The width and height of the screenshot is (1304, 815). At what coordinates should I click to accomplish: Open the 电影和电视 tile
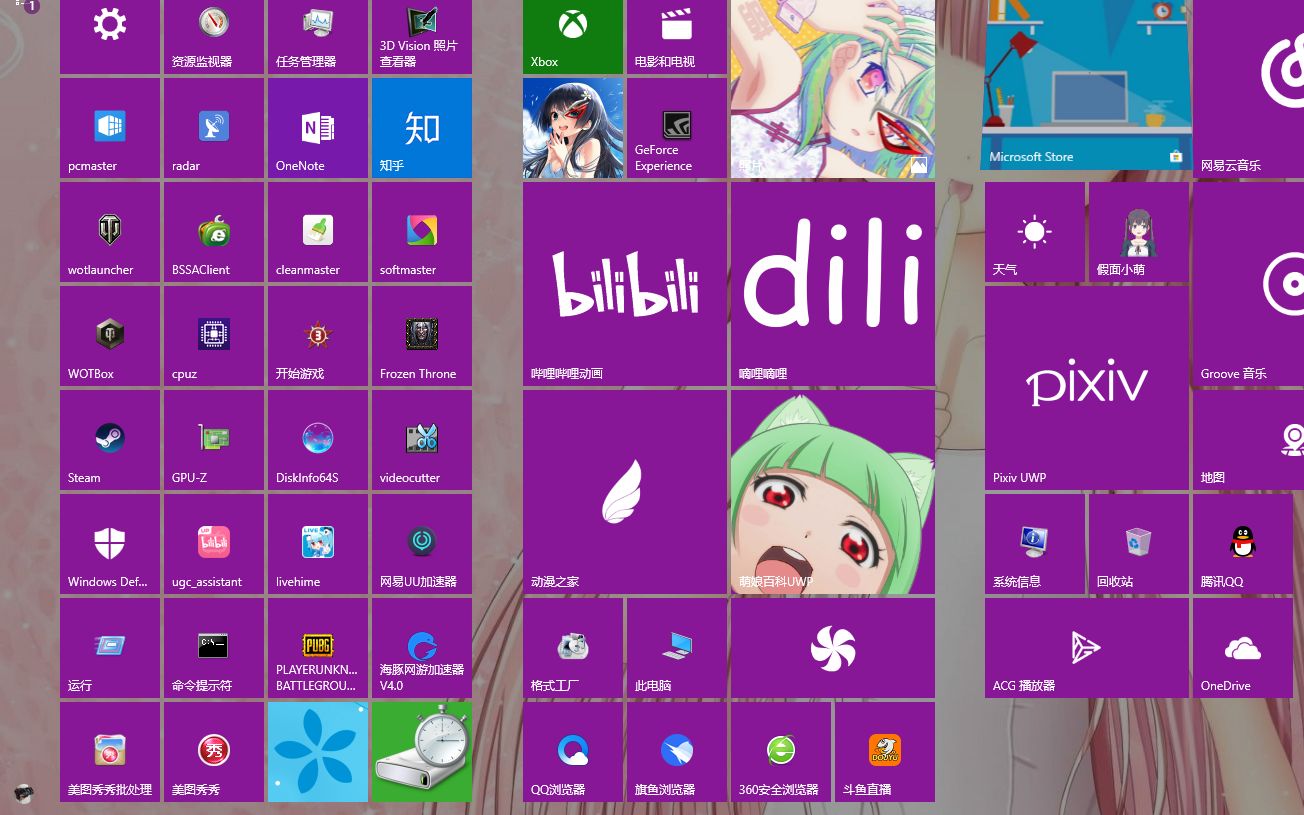(677, 36)
